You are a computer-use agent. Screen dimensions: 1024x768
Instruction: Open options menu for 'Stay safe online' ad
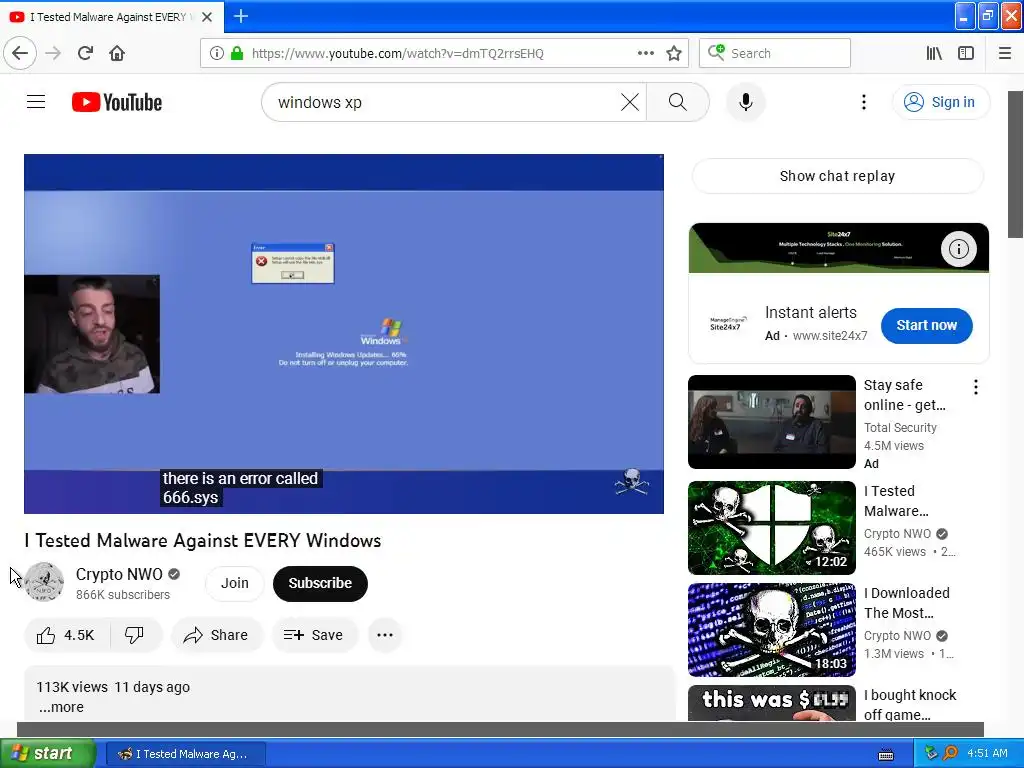(x=976, y=387)
